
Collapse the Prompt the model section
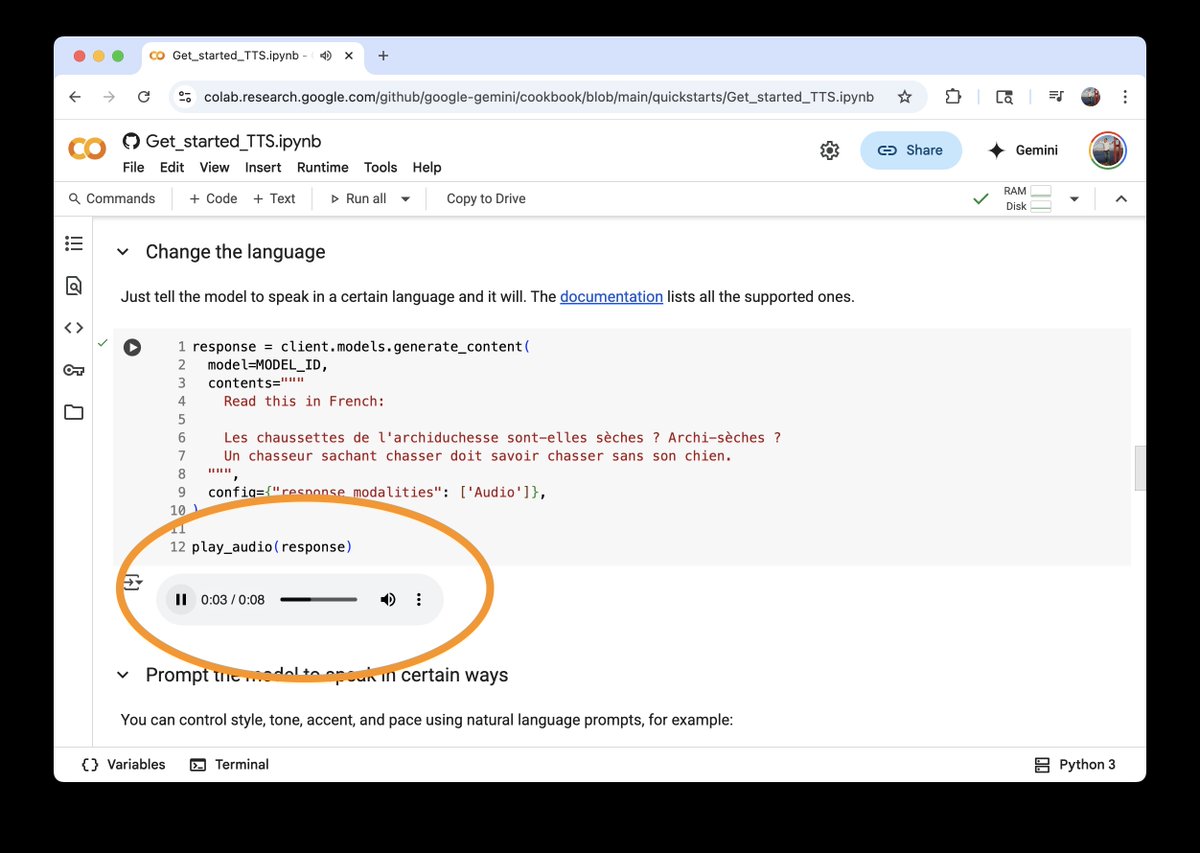point(122,675)
